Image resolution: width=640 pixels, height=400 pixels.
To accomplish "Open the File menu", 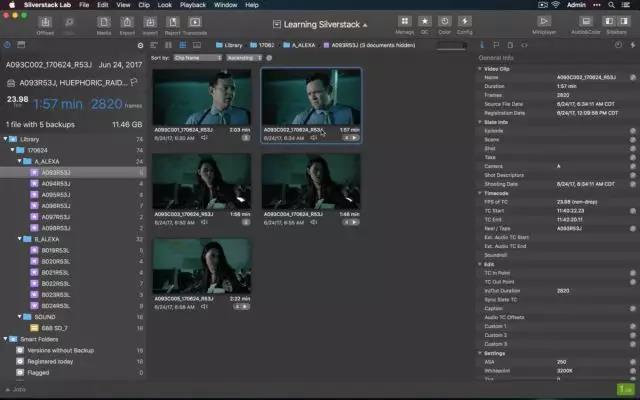I will click(84, 5).
